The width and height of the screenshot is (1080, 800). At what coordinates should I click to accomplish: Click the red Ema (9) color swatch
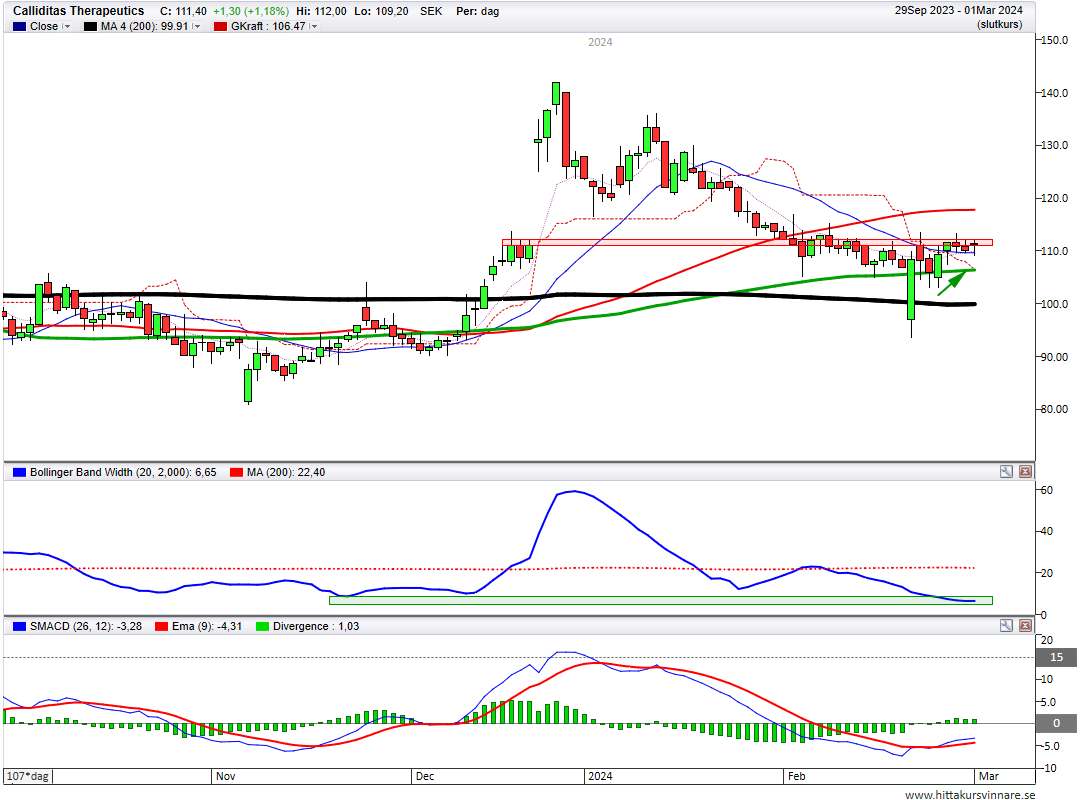(x=162, y=626)
